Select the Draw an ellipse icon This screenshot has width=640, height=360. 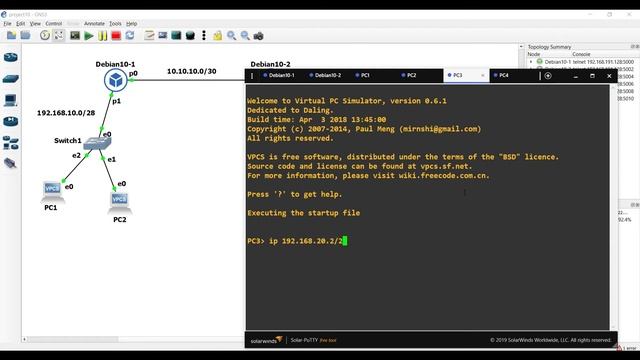[190, 36]
